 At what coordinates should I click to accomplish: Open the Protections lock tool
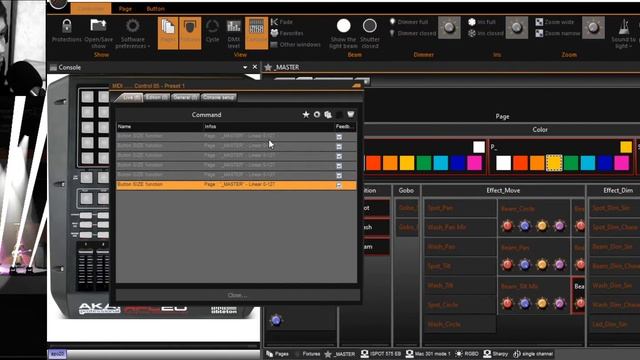pos(67,31)
